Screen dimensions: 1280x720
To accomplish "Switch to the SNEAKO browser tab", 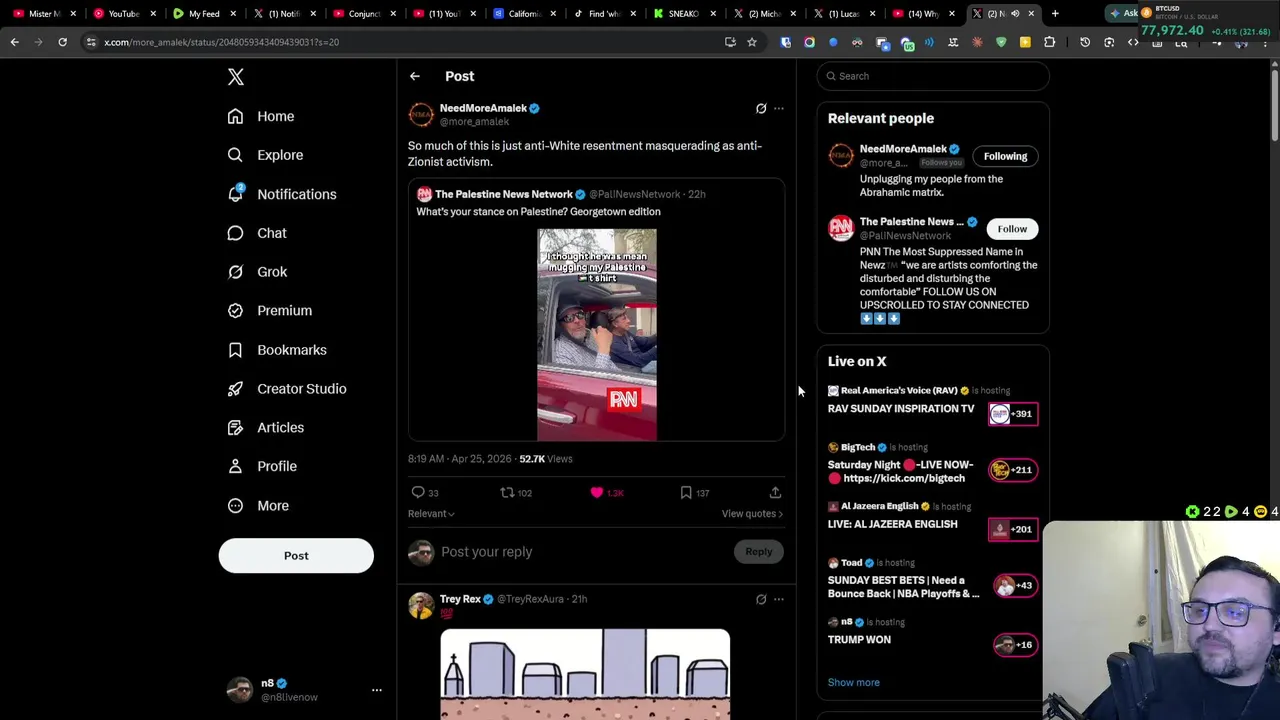I will pos(683,14).
